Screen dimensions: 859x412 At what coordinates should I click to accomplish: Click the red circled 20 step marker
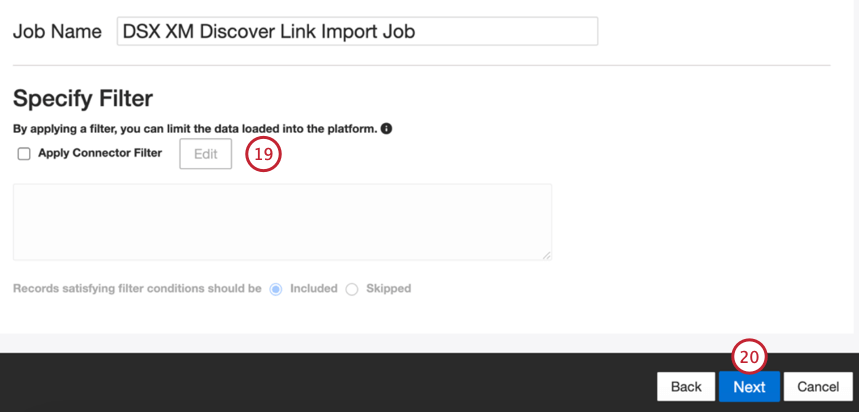point(749,357)
